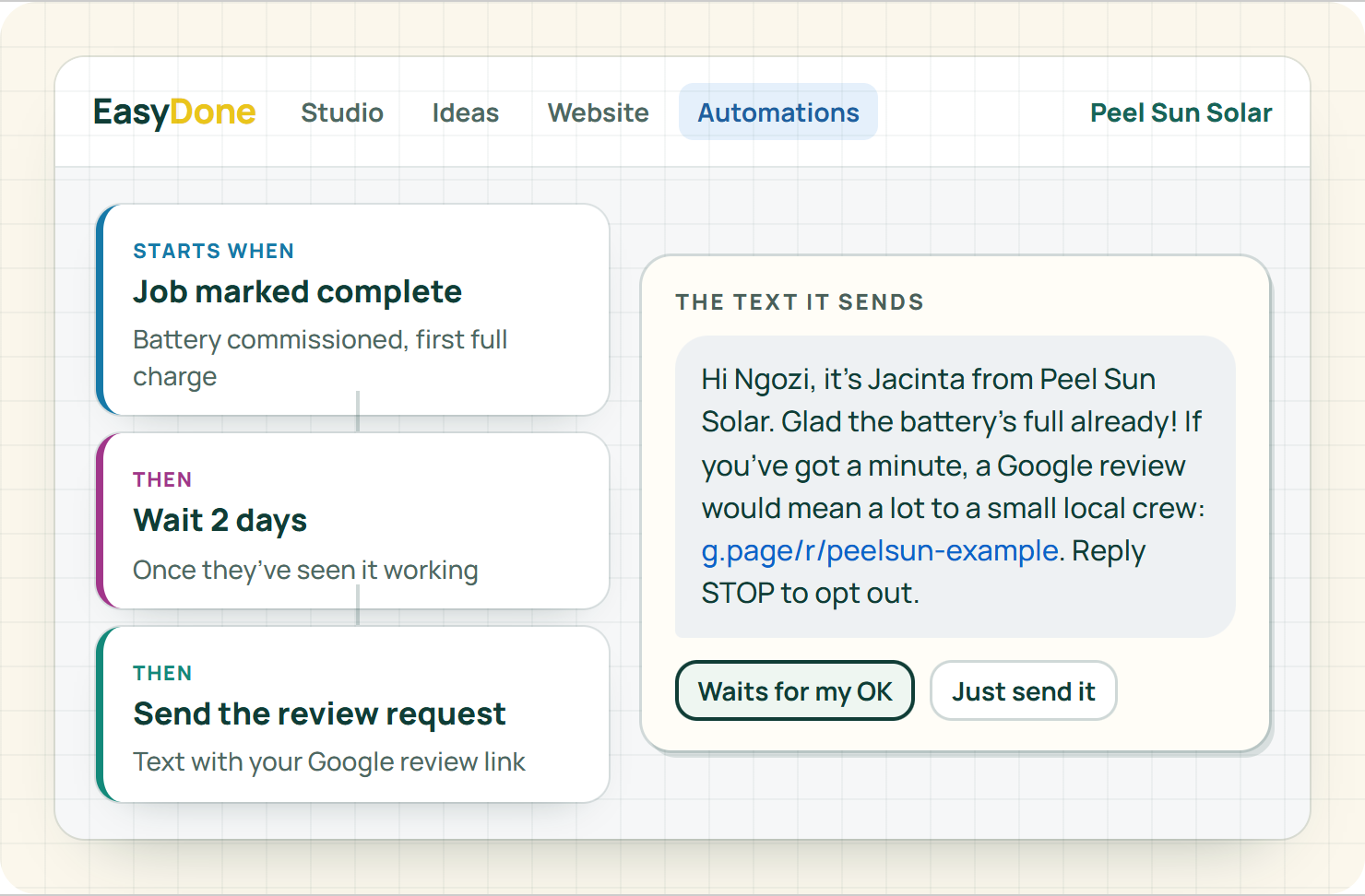
Task: Click Text with your Google review link
Action: pos(329,761)
